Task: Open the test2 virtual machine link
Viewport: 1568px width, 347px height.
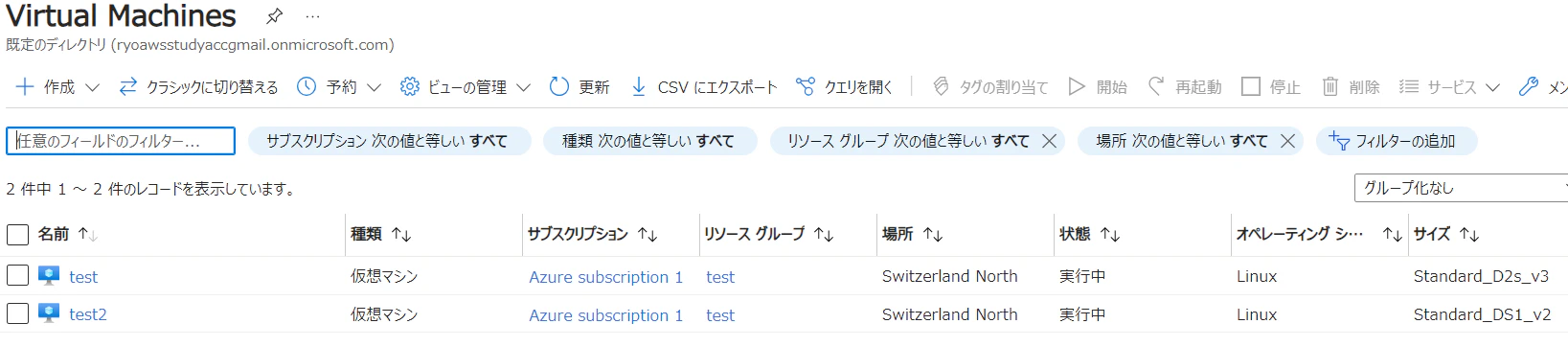Action: (88, 314)
